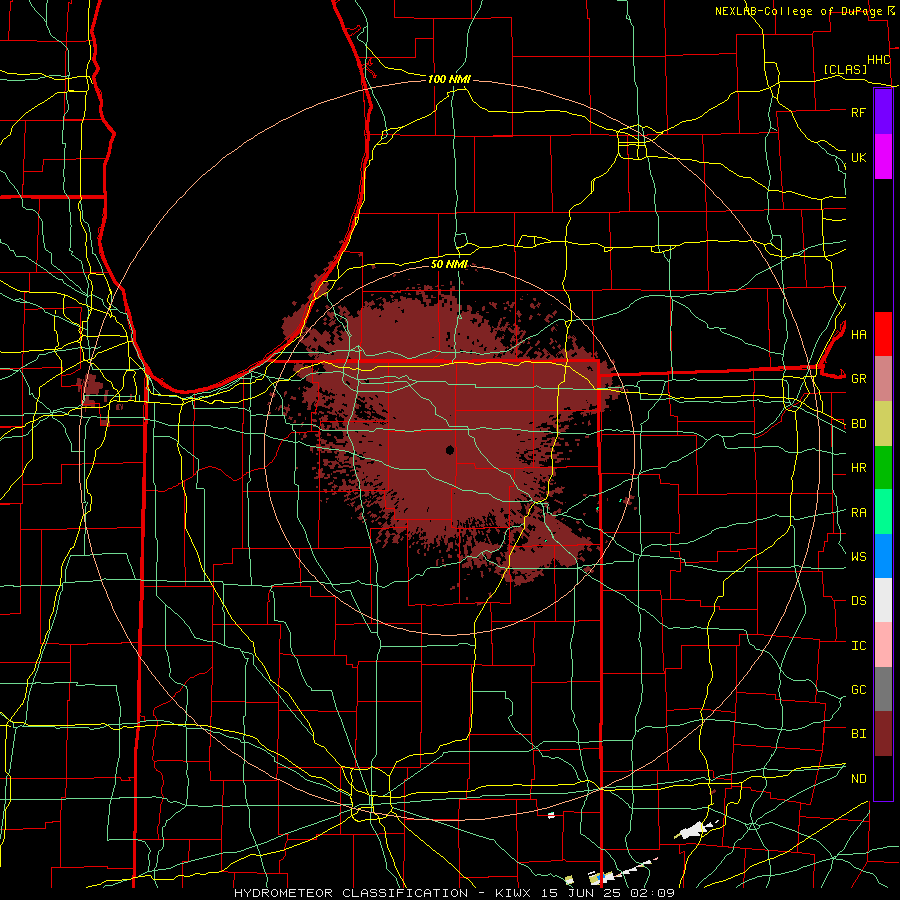Screen dimensions: 900x900
Task: Click the 100 NMI range ring label
Action: 449,79
